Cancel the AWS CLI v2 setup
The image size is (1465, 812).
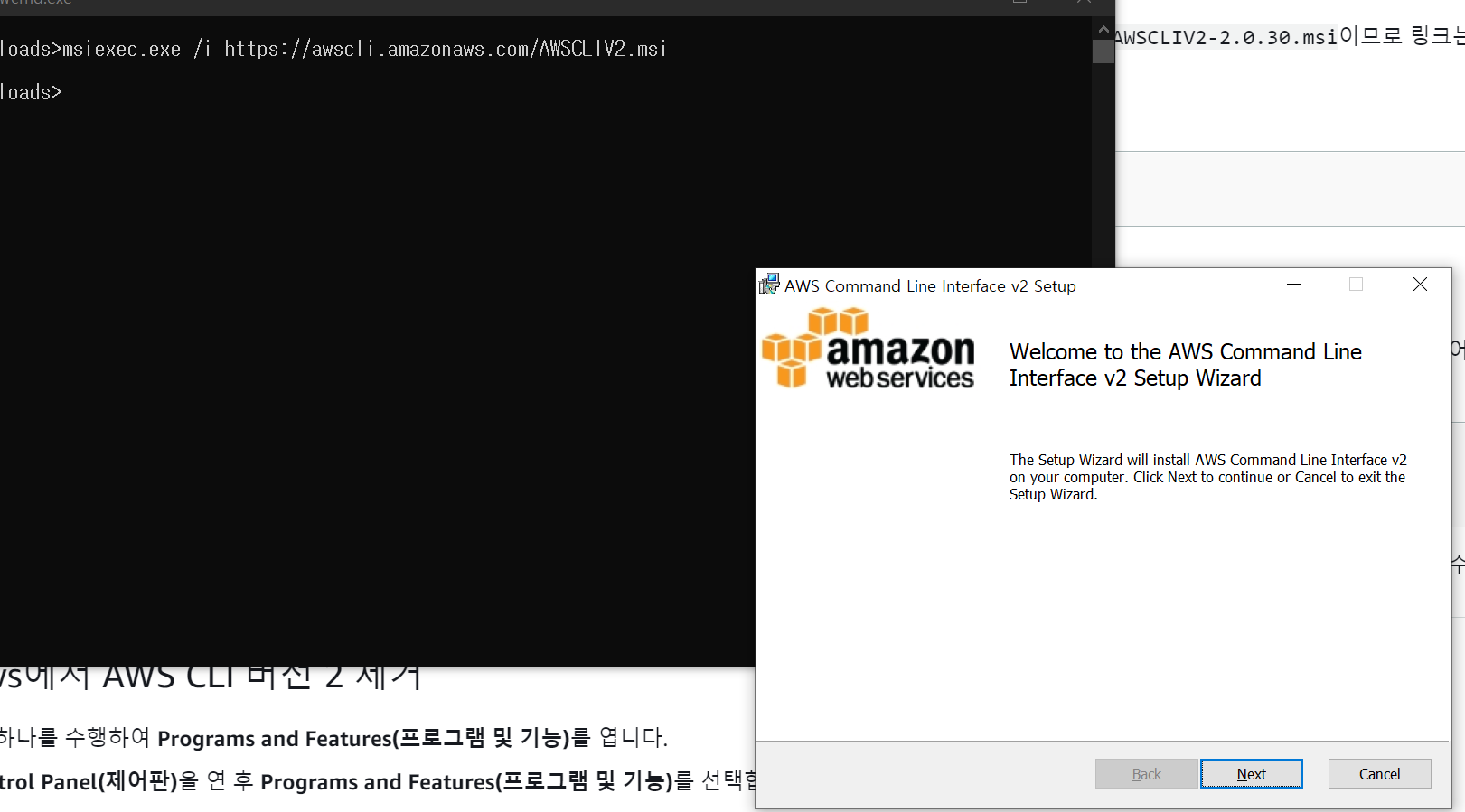tap(1379, 774)
